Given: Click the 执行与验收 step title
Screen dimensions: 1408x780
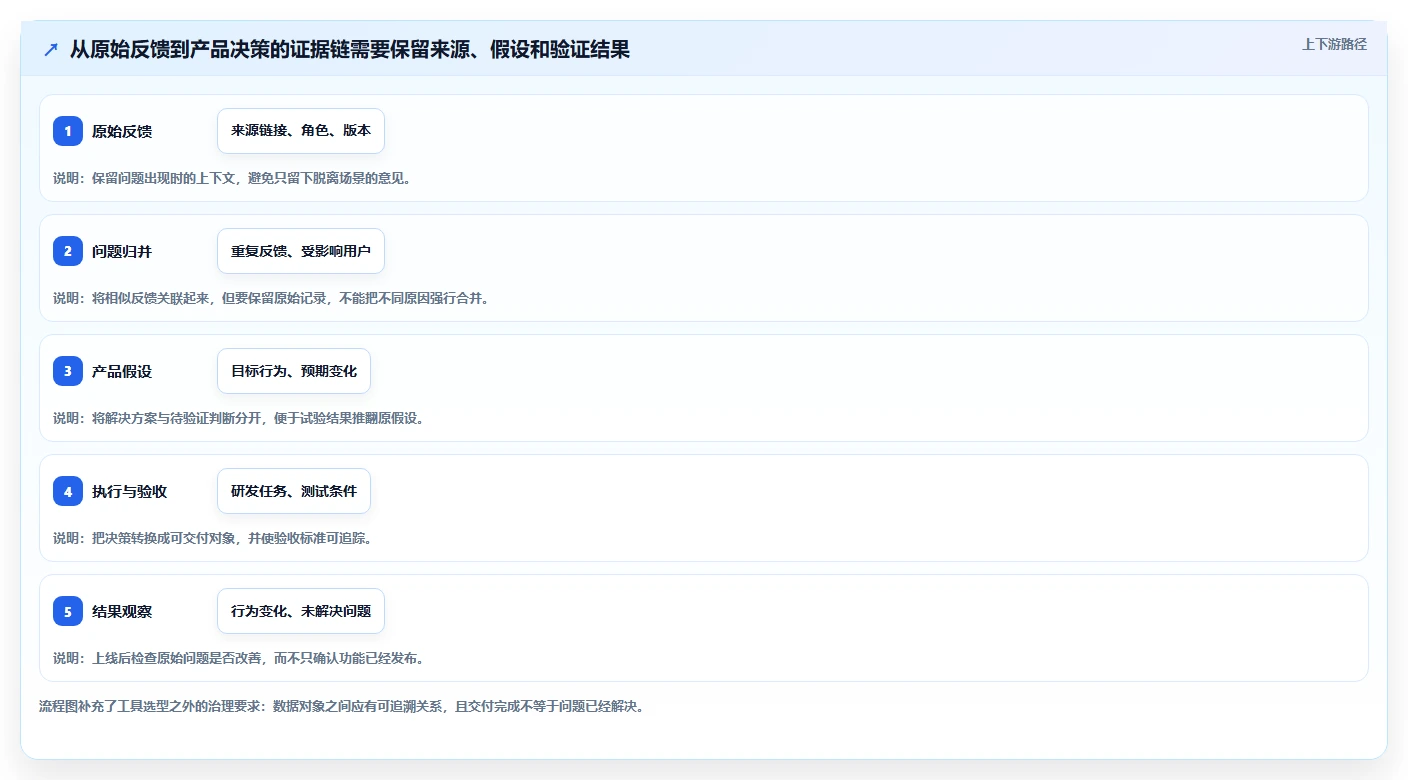Looking at the screenshot, I should (x=129, y=491).
